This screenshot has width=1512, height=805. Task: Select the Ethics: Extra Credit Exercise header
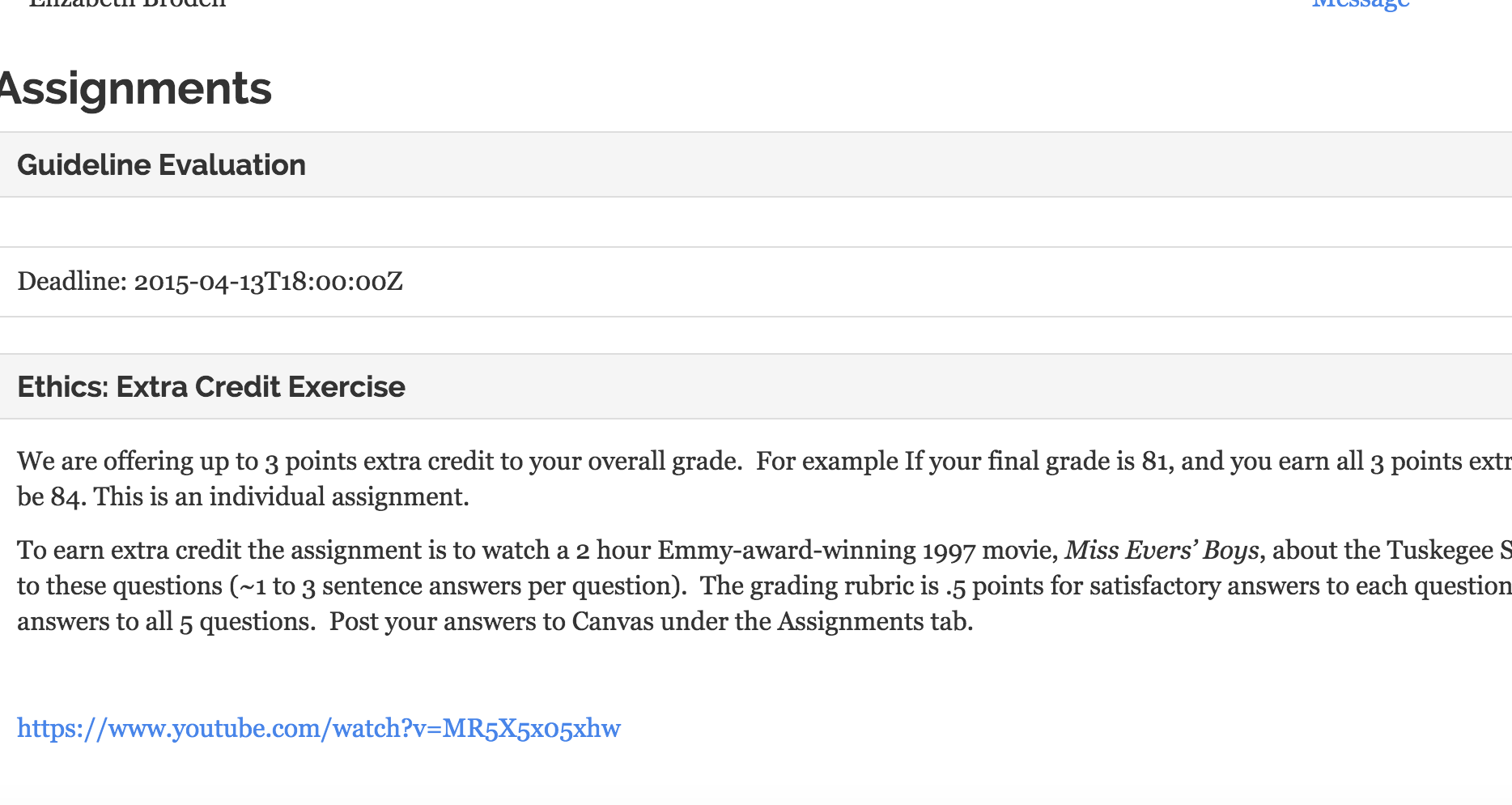pos(210,387)
